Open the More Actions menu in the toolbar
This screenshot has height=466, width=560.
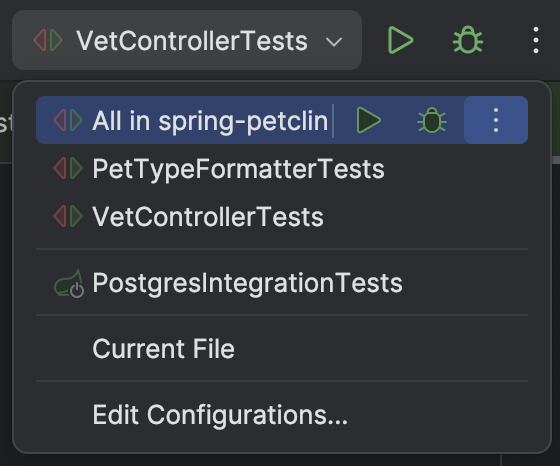coord(536,40)
